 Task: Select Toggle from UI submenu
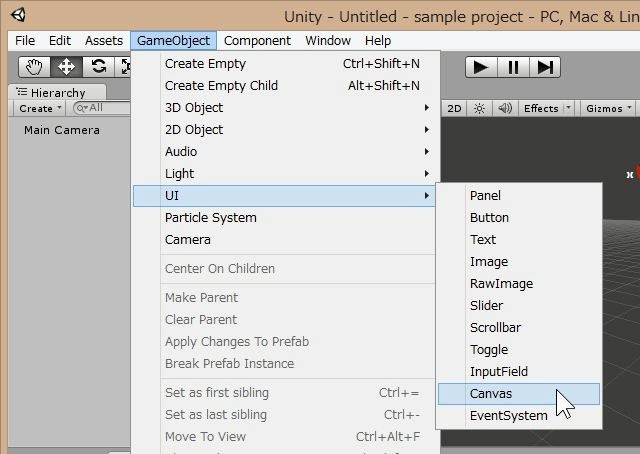pyautogui.click(x=519, y=350)
